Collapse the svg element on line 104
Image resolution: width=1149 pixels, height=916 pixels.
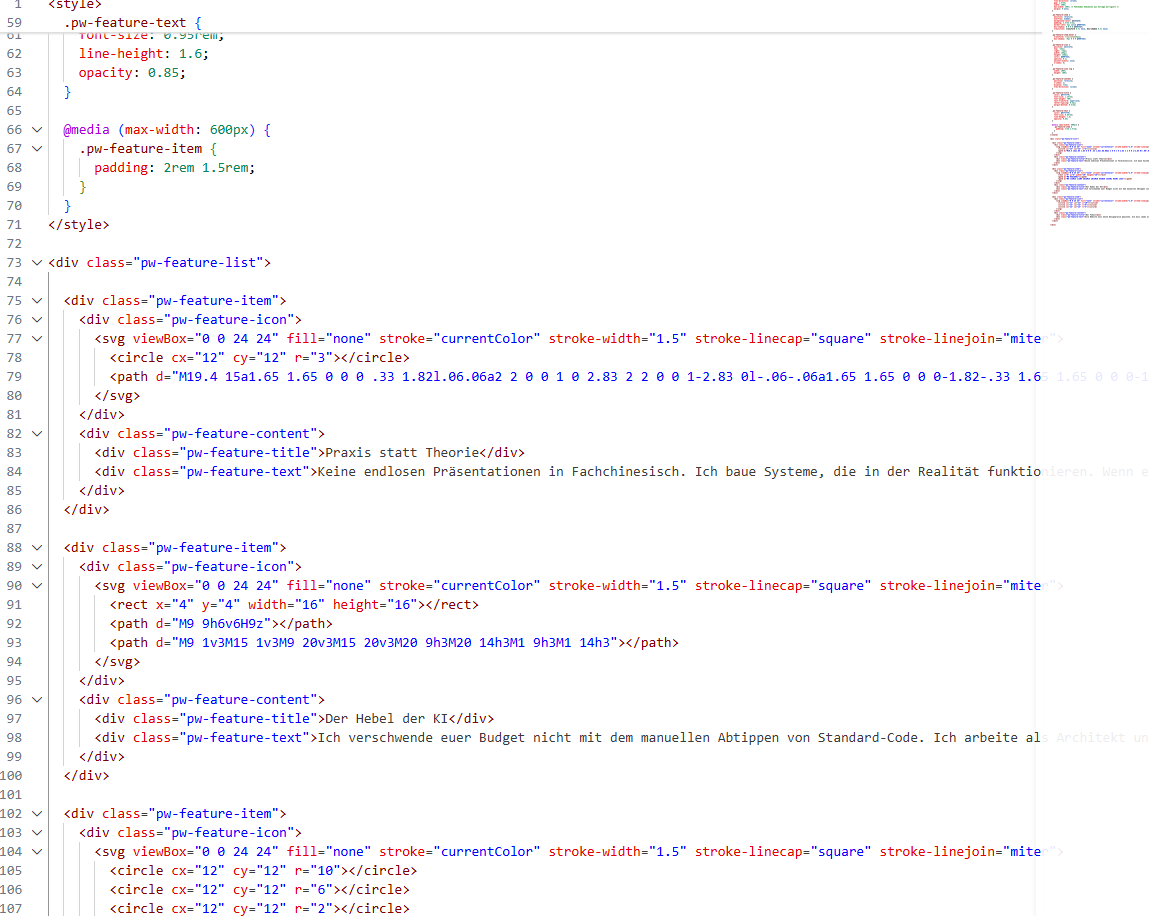pos(37,852)
